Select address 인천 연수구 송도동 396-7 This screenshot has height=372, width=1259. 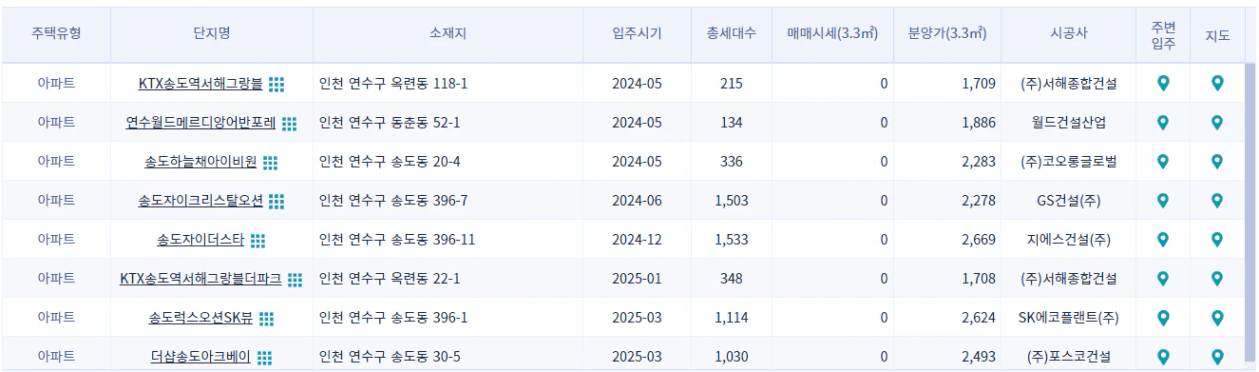click(x=393, y=201)
